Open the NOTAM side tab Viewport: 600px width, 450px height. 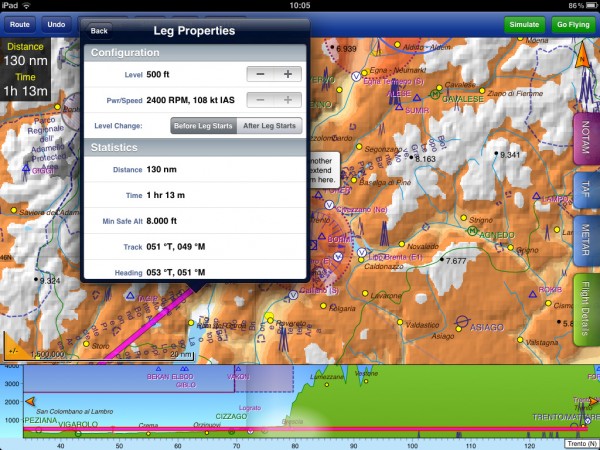[585, 137]
